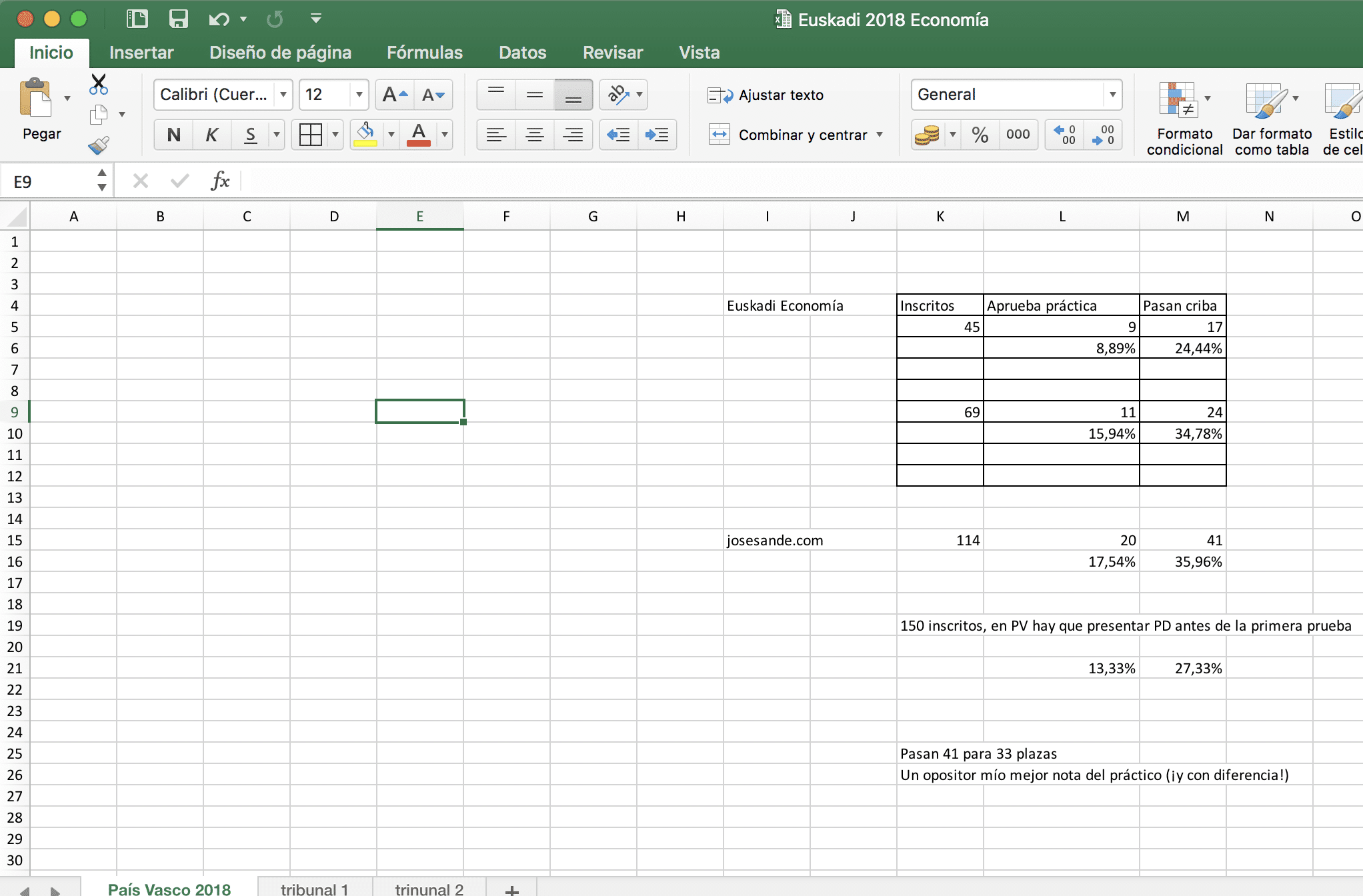Select column E header
The height and width of the screenshot is (896, 1363).
(x=420, y=217)
